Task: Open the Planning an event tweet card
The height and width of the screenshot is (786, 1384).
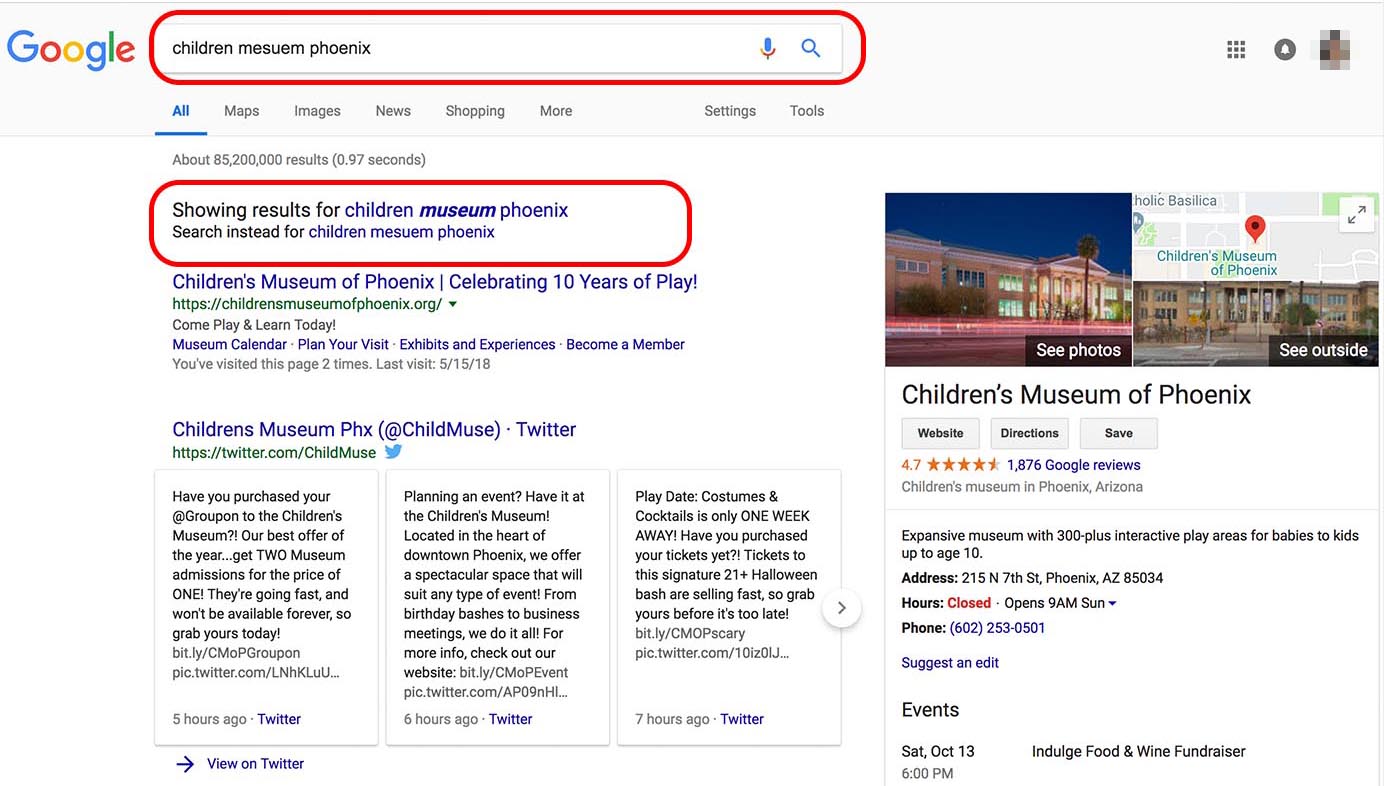Action: tap(498, 608)
